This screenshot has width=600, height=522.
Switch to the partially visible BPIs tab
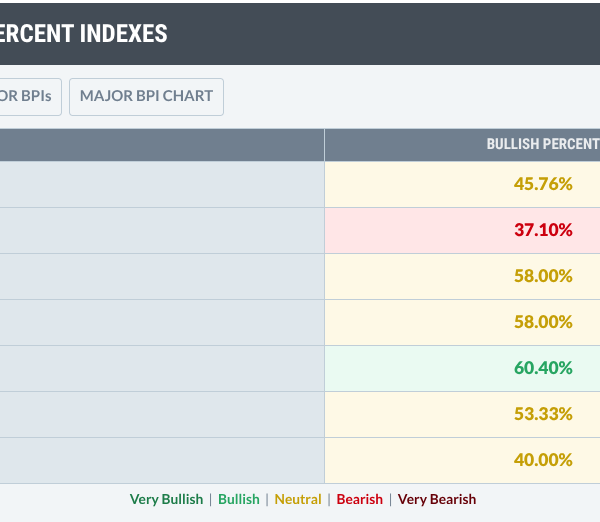coord(31,97)
